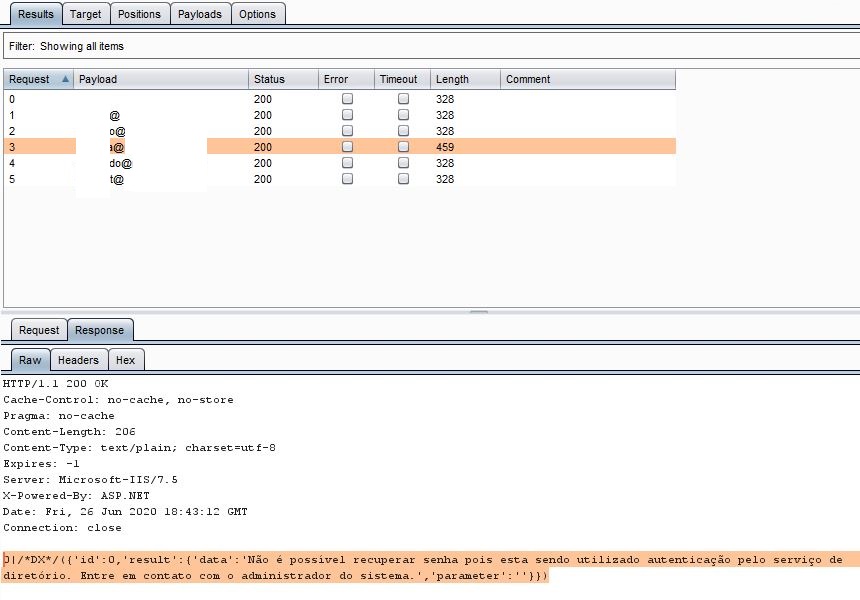Click the Content-Type text/plain header
Screen dimensions: 860x600
(x=139, y=448)
